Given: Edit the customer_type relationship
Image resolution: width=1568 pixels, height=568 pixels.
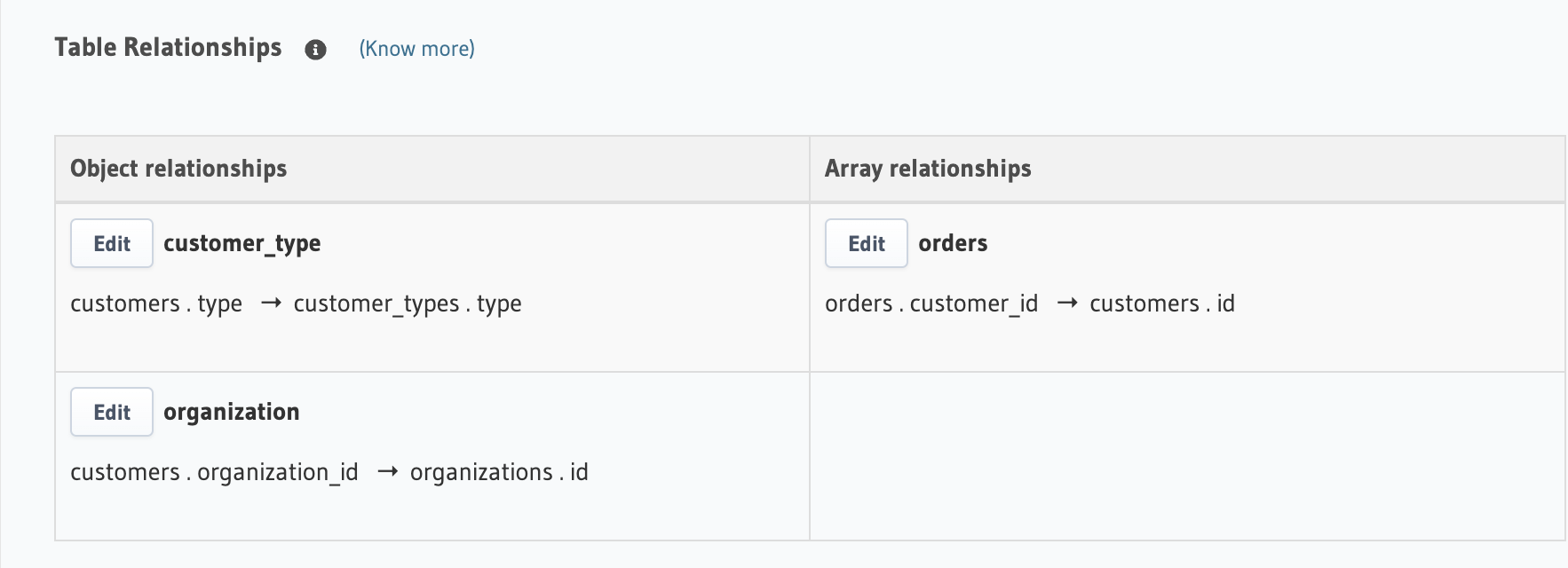Looking at the screenshot, I should coord(112,243).
